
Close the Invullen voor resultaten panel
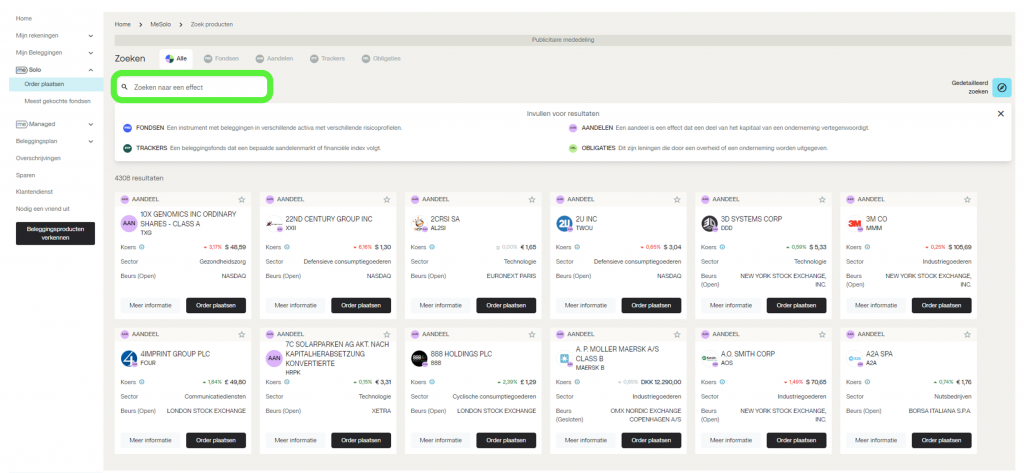click(1000, 114)
